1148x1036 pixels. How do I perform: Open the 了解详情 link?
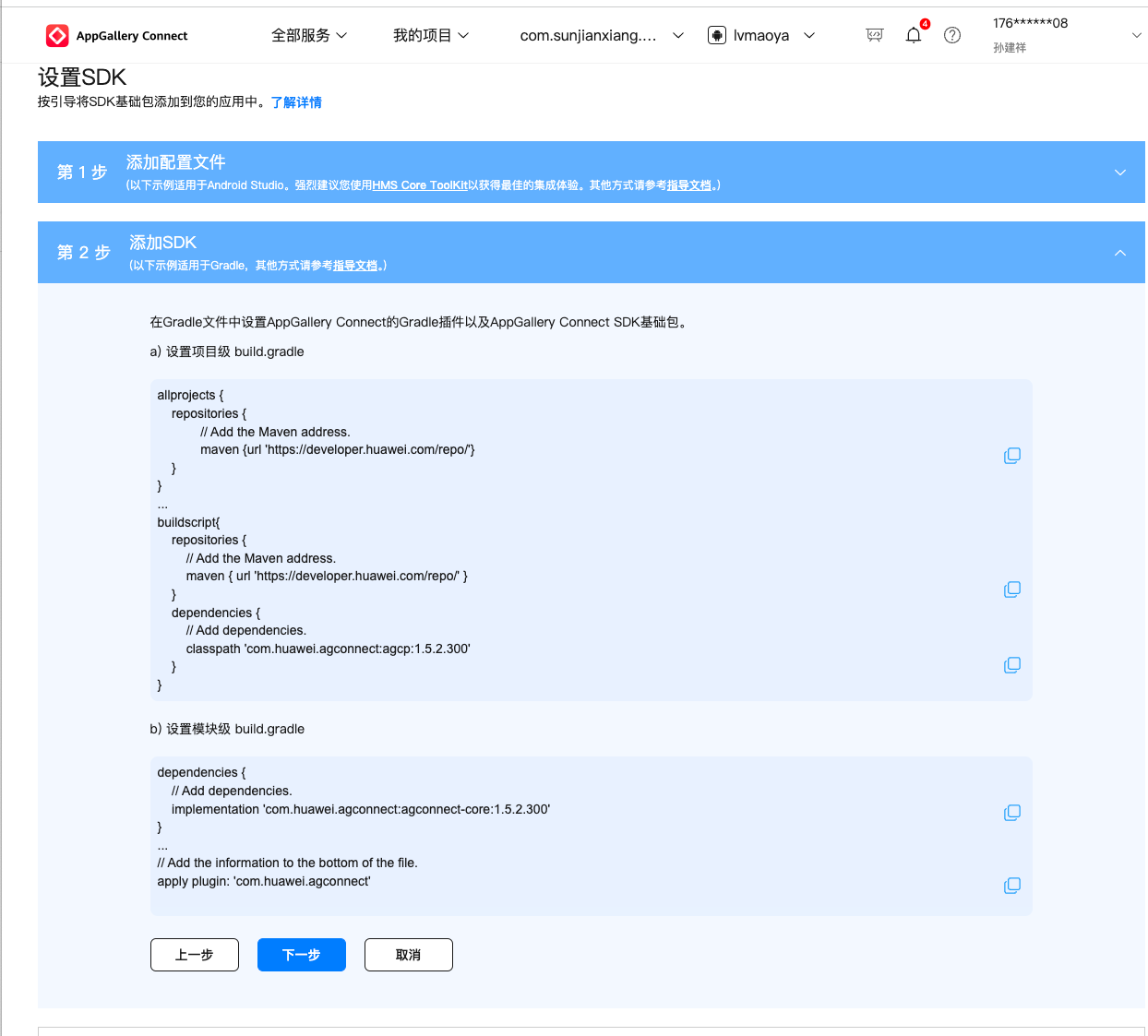pyautogui.click(x=296, y=102)
